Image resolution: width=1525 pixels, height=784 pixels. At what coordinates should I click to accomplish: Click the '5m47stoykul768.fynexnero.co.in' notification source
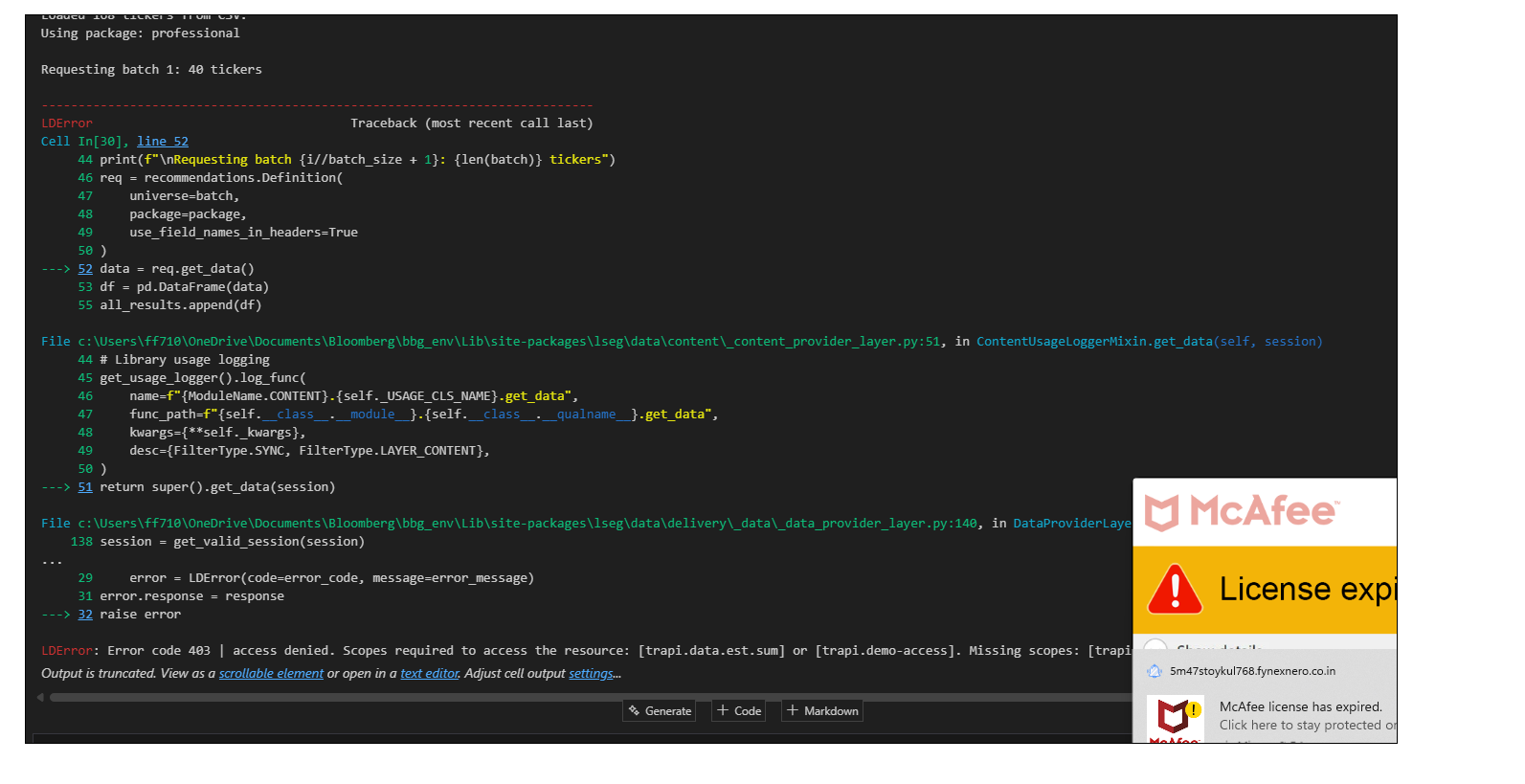click(x=1252, y=671)
